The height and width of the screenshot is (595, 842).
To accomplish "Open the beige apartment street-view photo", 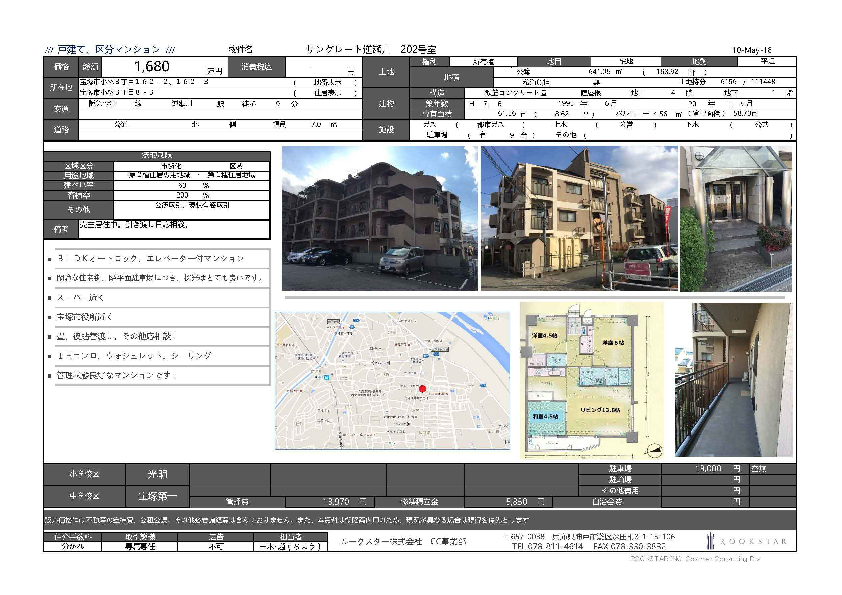I will pos(579,219).
